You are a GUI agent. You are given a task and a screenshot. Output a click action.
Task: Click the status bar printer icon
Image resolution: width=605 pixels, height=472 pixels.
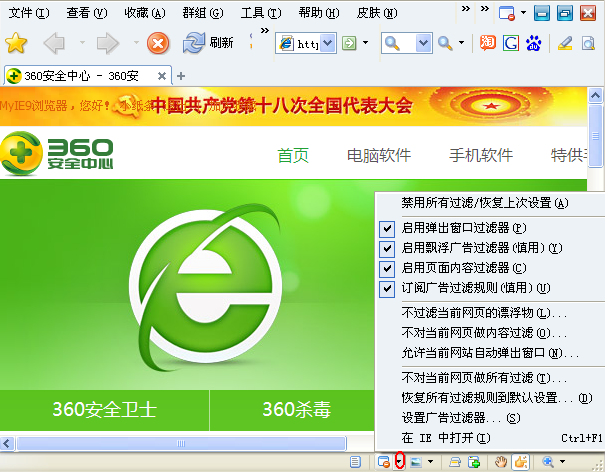coord(455,462)
